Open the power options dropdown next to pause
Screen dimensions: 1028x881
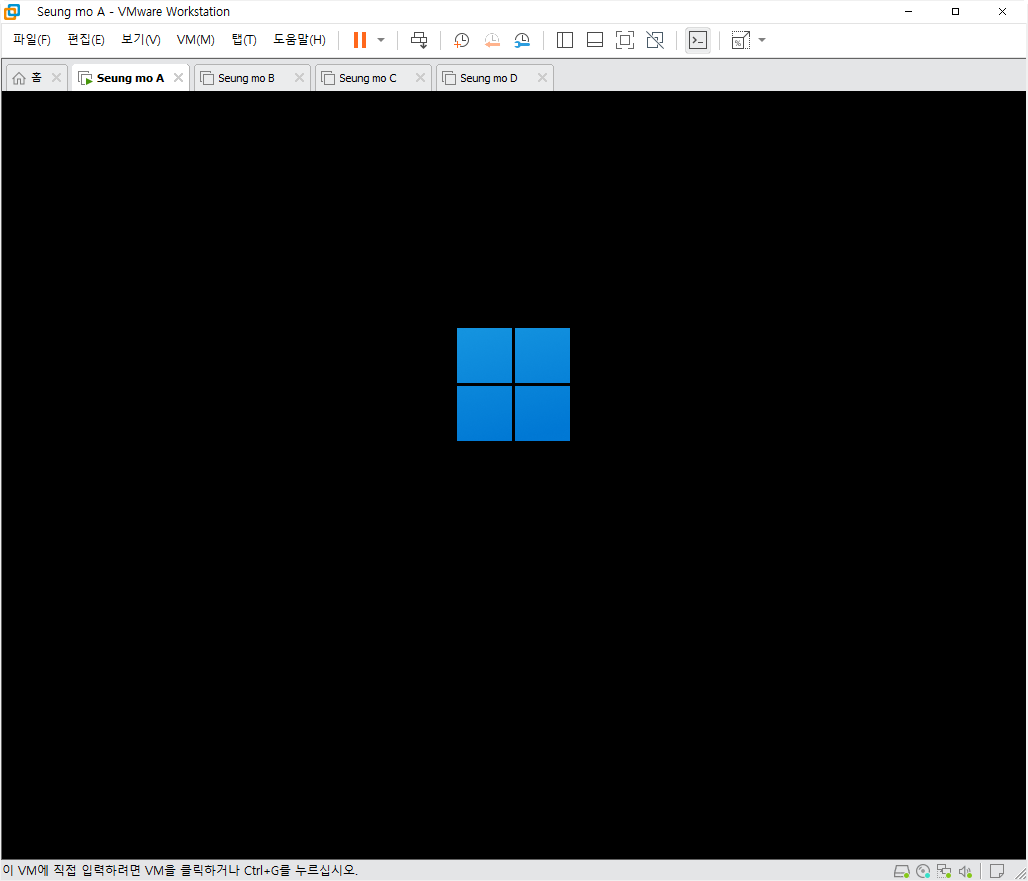381,40
